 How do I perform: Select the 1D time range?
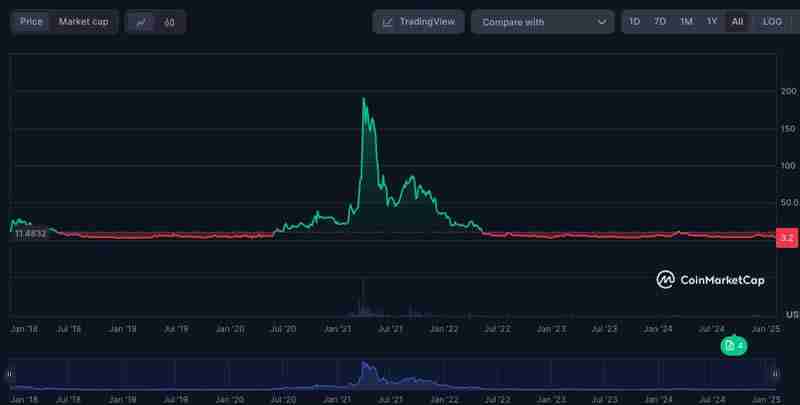coord(634,21)
